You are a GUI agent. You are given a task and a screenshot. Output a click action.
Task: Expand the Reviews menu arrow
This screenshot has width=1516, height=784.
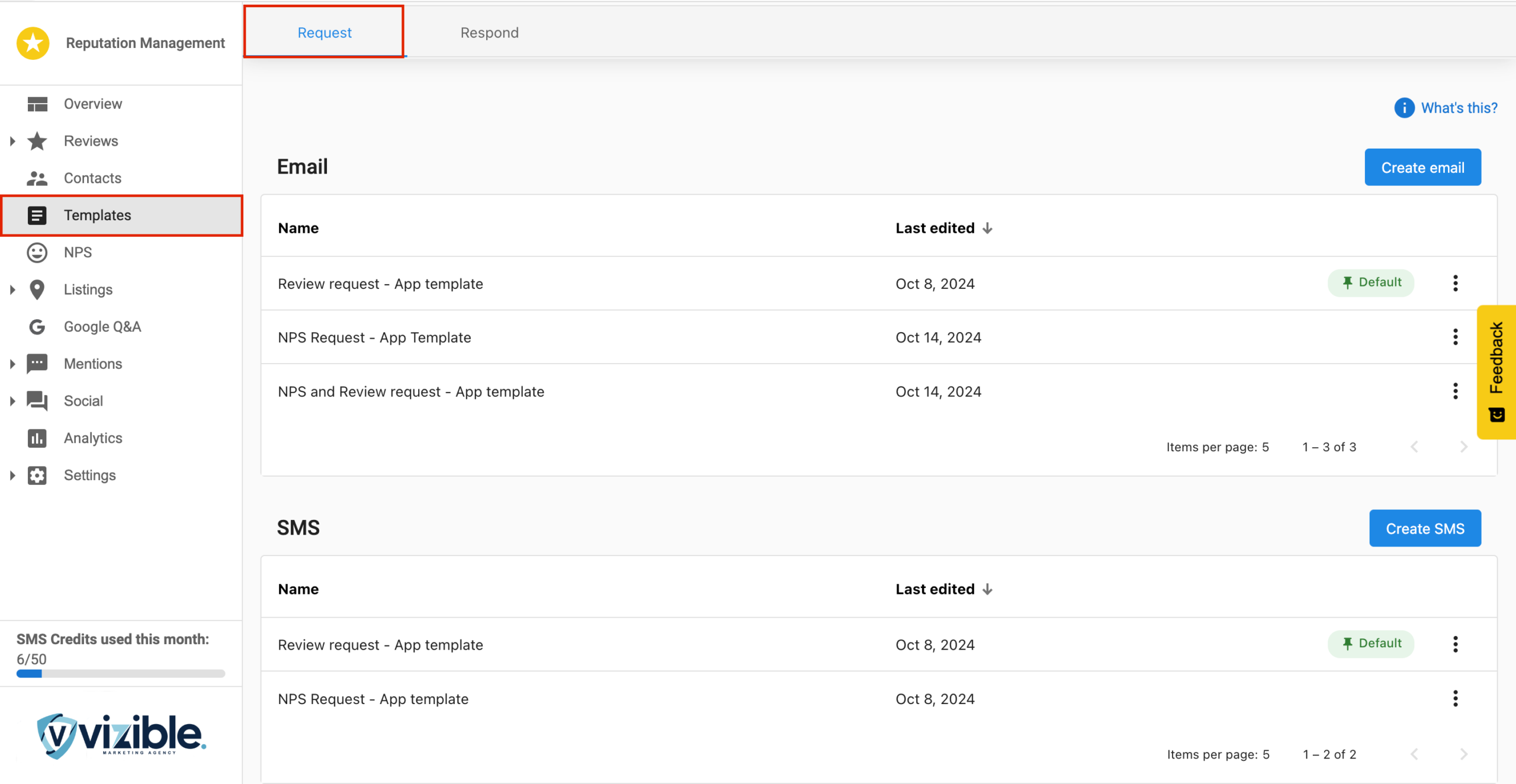[x=12, y=142]
